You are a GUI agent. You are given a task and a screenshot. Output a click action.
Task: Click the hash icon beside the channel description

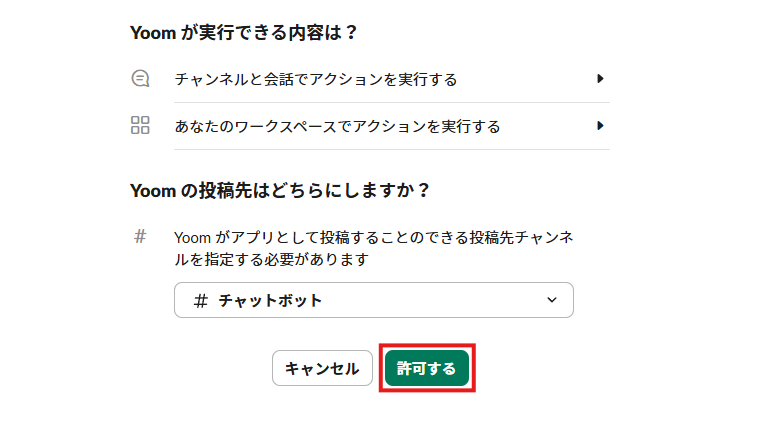pyautogui.click(x=140, y=237)
